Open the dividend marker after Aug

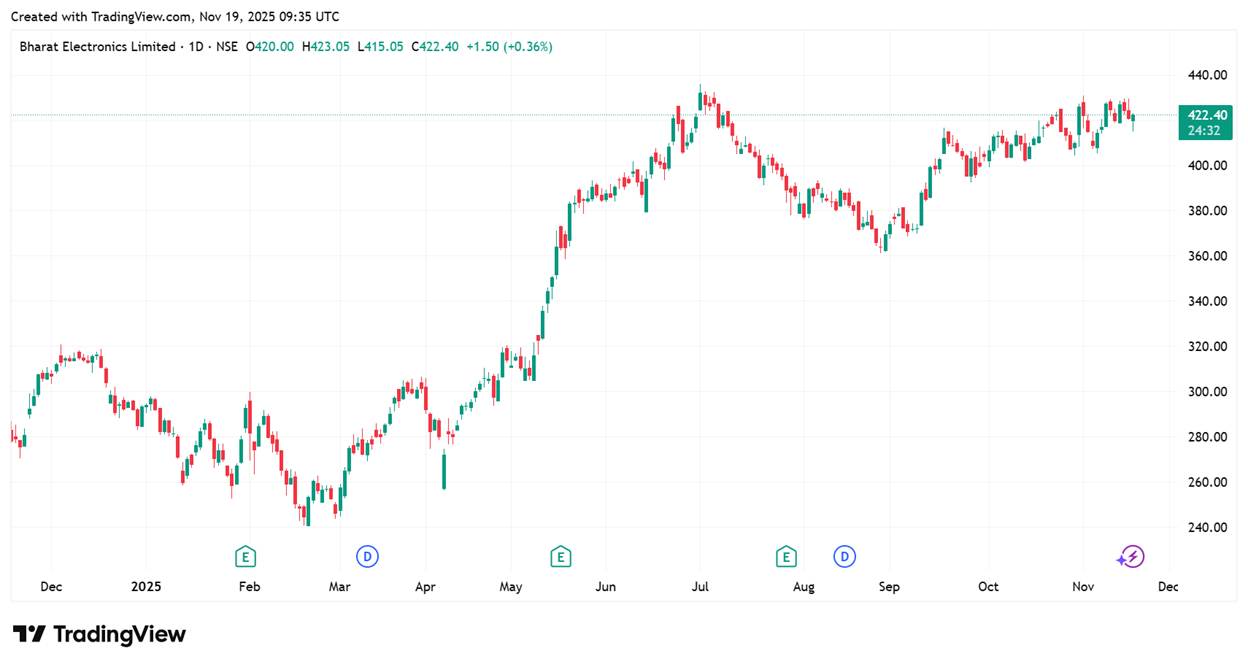pos(845,556)
